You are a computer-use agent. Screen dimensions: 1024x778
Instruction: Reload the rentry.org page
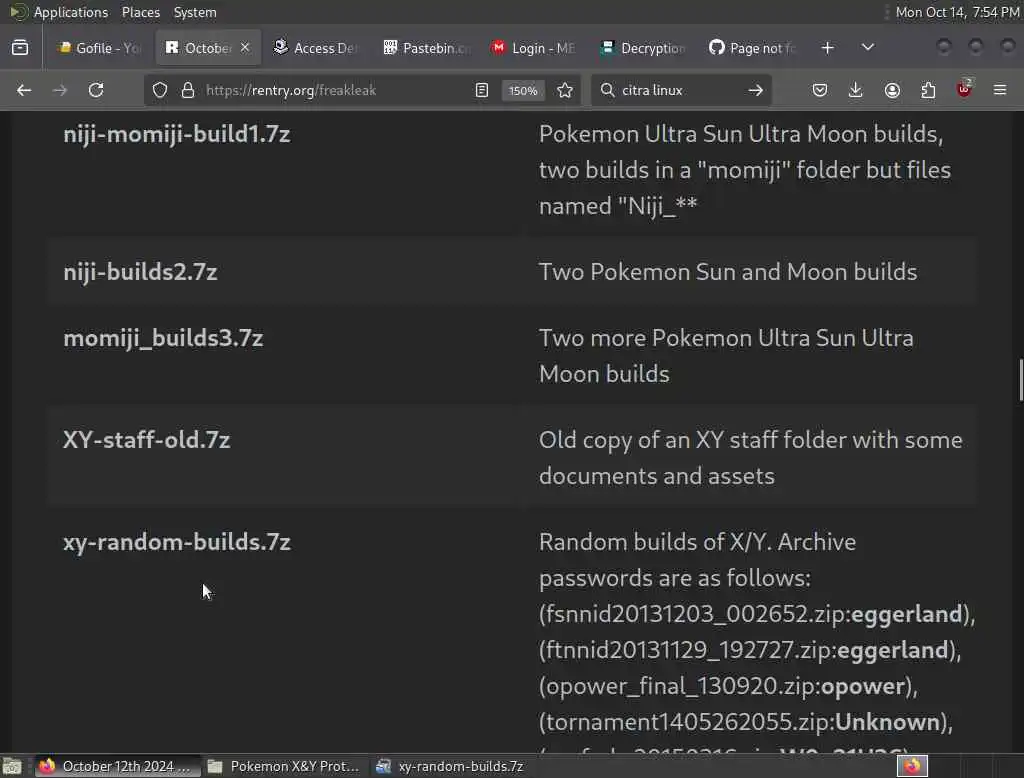(96, 90)
